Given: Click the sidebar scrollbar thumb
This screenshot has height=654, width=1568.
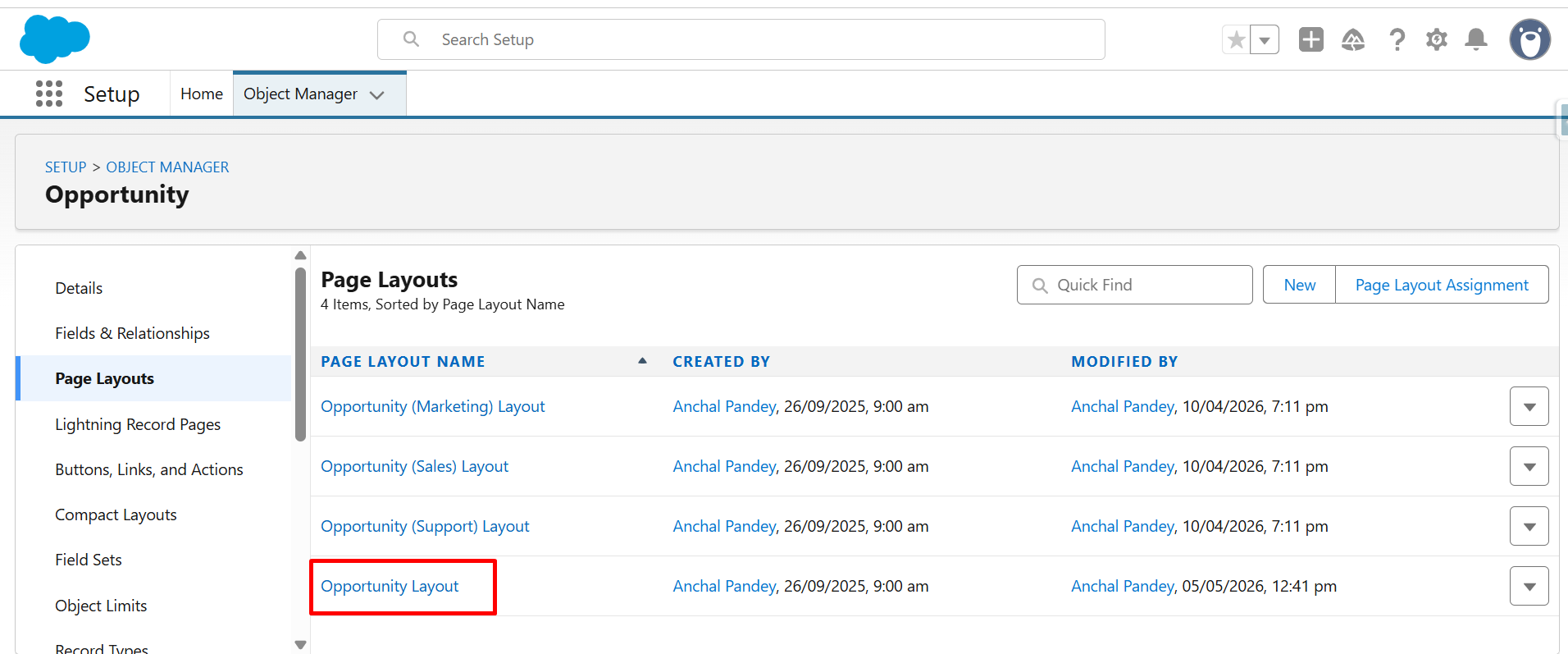Looking at the screenshot, I should (x=300, y=354).
